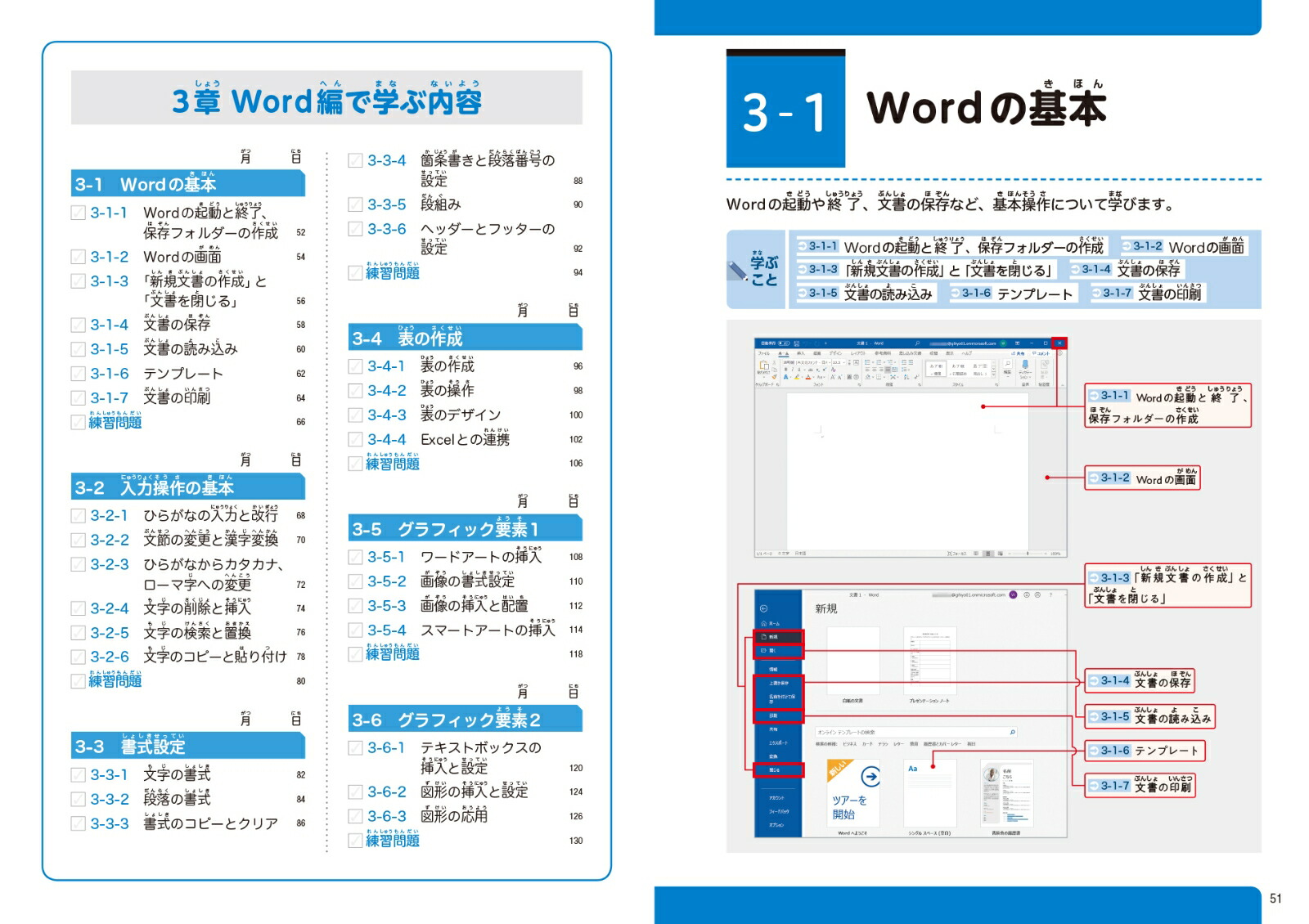Open the スタイル group dialog launcher
1309x924 pixels.
click(996, 384)
